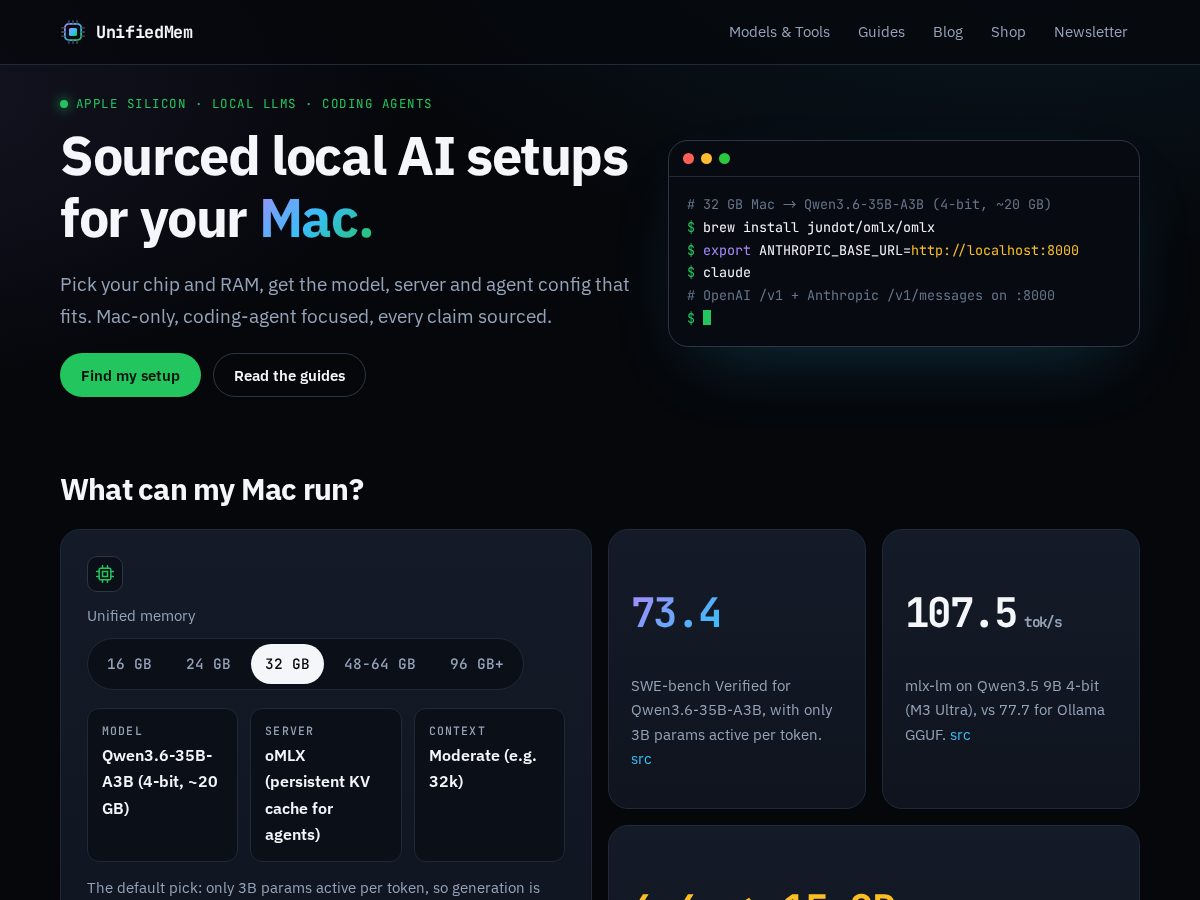Click the yellow dot in terminal window
This screenshot has height=900, width=1200.
point(706,159)
